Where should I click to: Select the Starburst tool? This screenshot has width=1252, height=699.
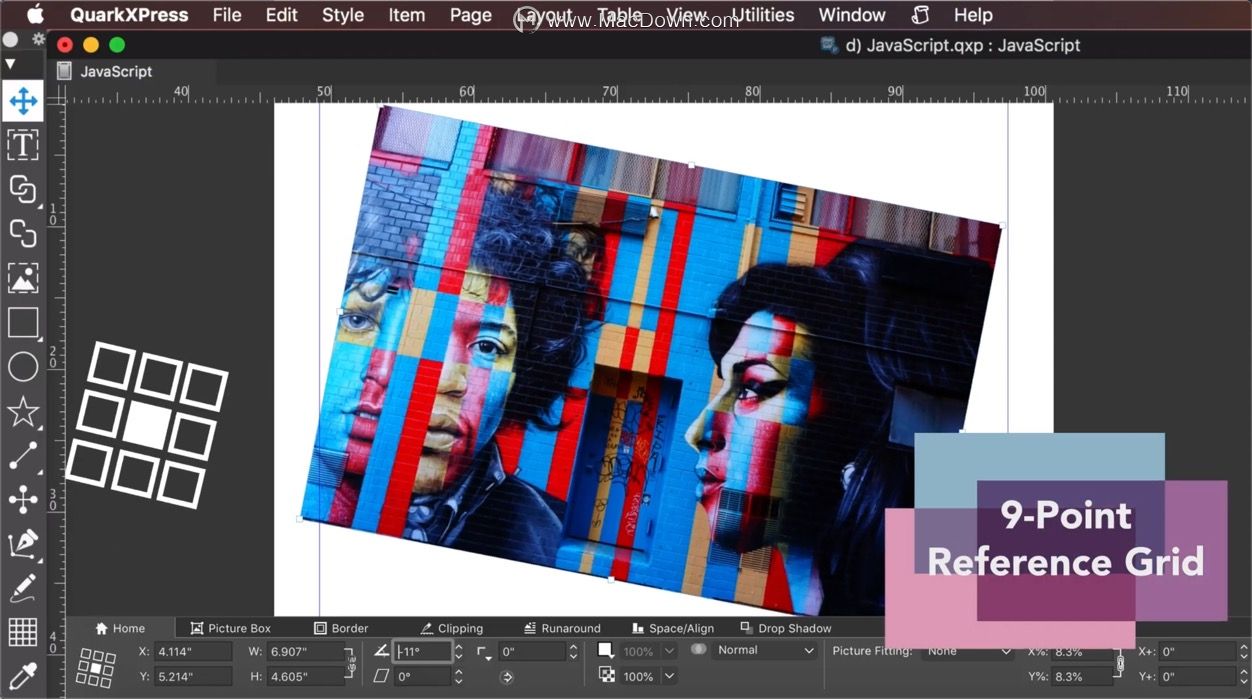23,411
